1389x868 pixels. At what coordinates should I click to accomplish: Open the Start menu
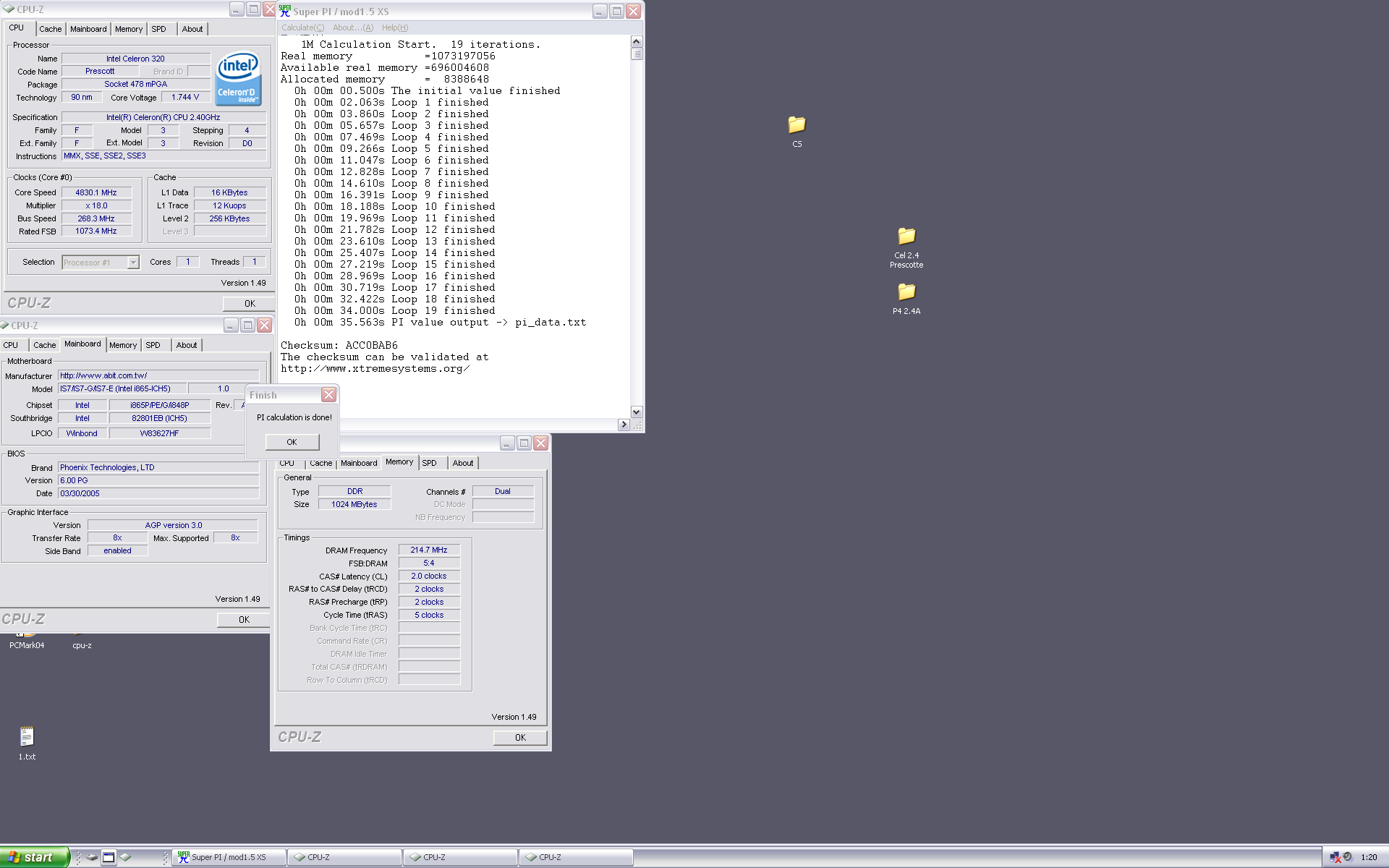(35, 857)
